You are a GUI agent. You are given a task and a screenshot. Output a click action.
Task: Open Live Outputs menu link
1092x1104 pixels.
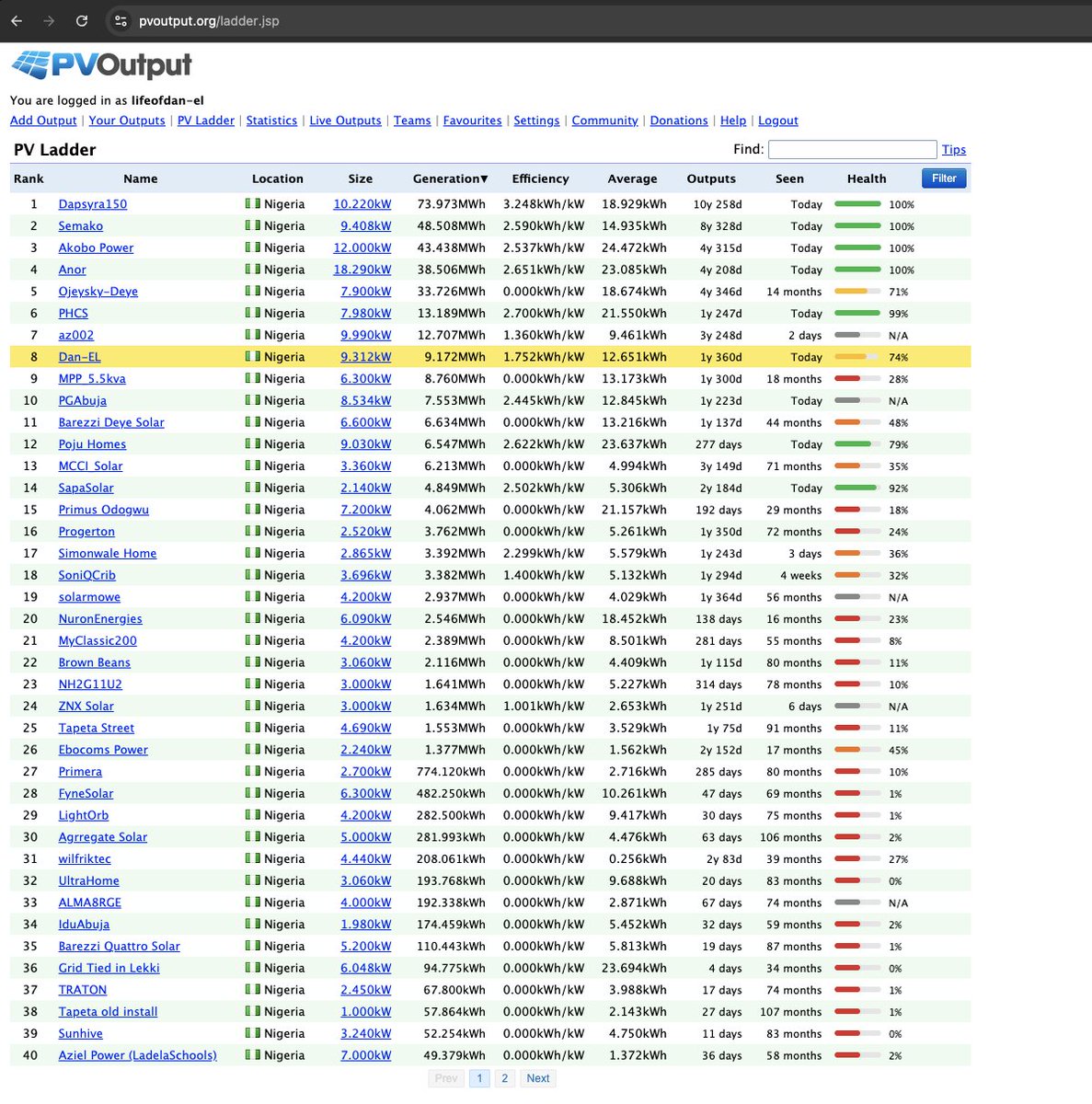point(345,121)
